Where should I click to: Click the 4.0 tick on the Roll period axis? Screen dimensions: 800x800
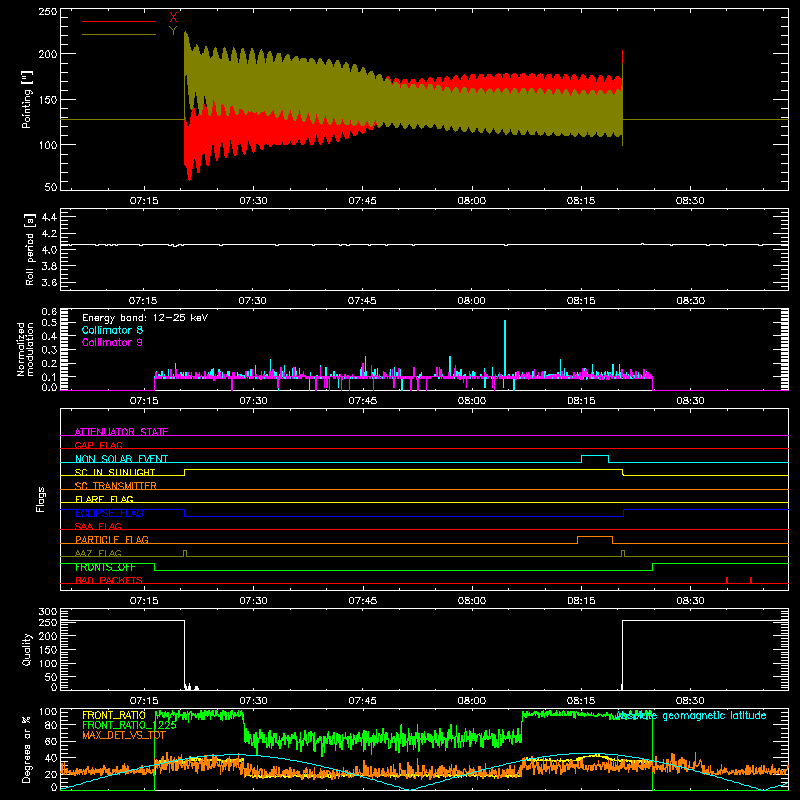[x=49, y=249]
